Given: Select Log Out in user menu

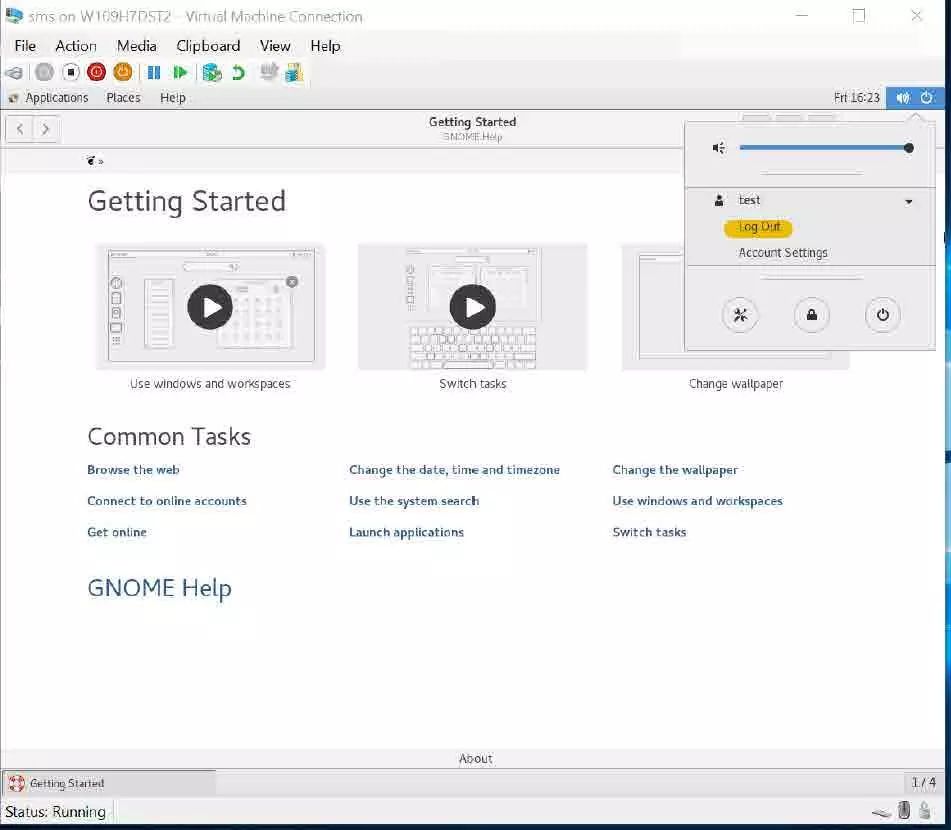Looking at the screenshot, I should click(759, 227).
